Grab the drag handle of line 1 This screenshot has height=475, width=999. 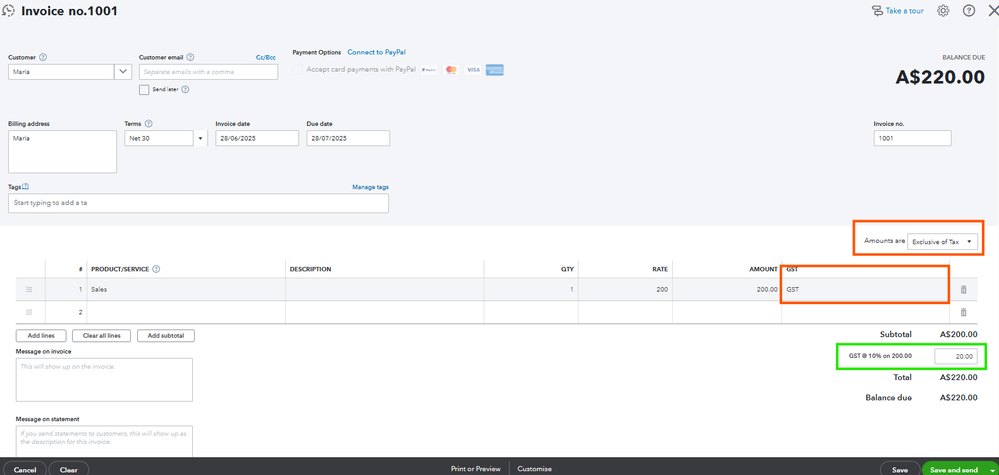29,290
